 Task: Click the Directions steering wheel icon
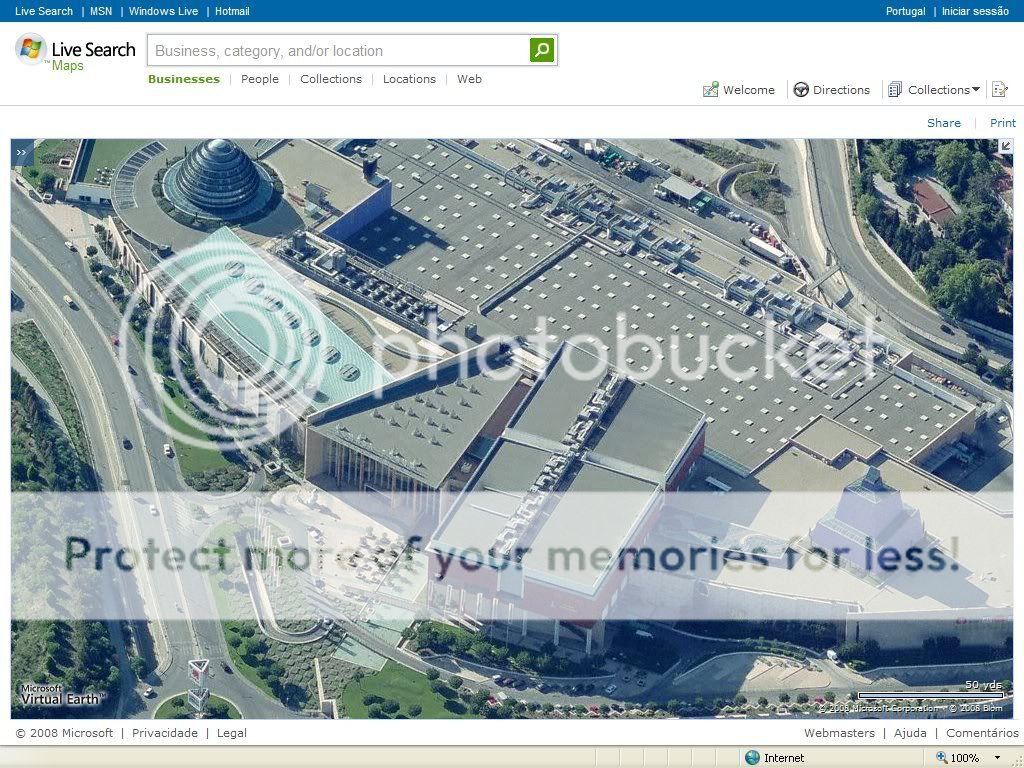coord(801,90)
